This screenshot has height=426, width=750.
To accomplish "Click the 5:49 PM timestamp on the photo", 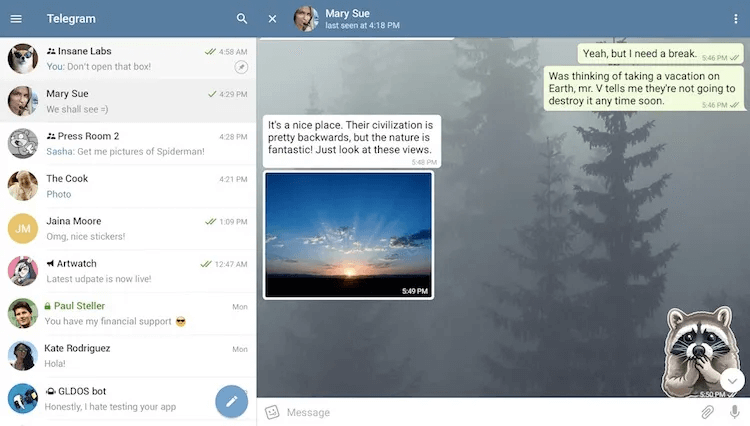I will click(415, 291).
